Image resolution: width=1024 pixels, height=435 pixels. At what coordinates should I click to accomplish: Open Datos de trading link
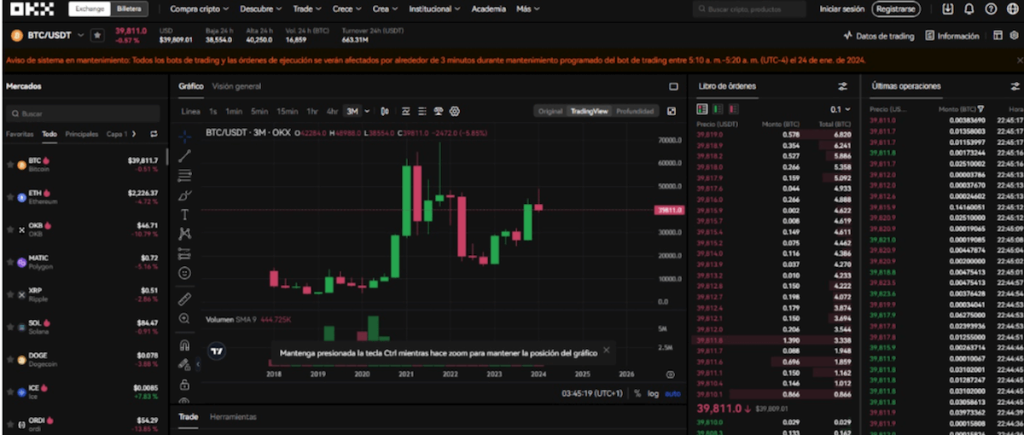click(879, 36)
